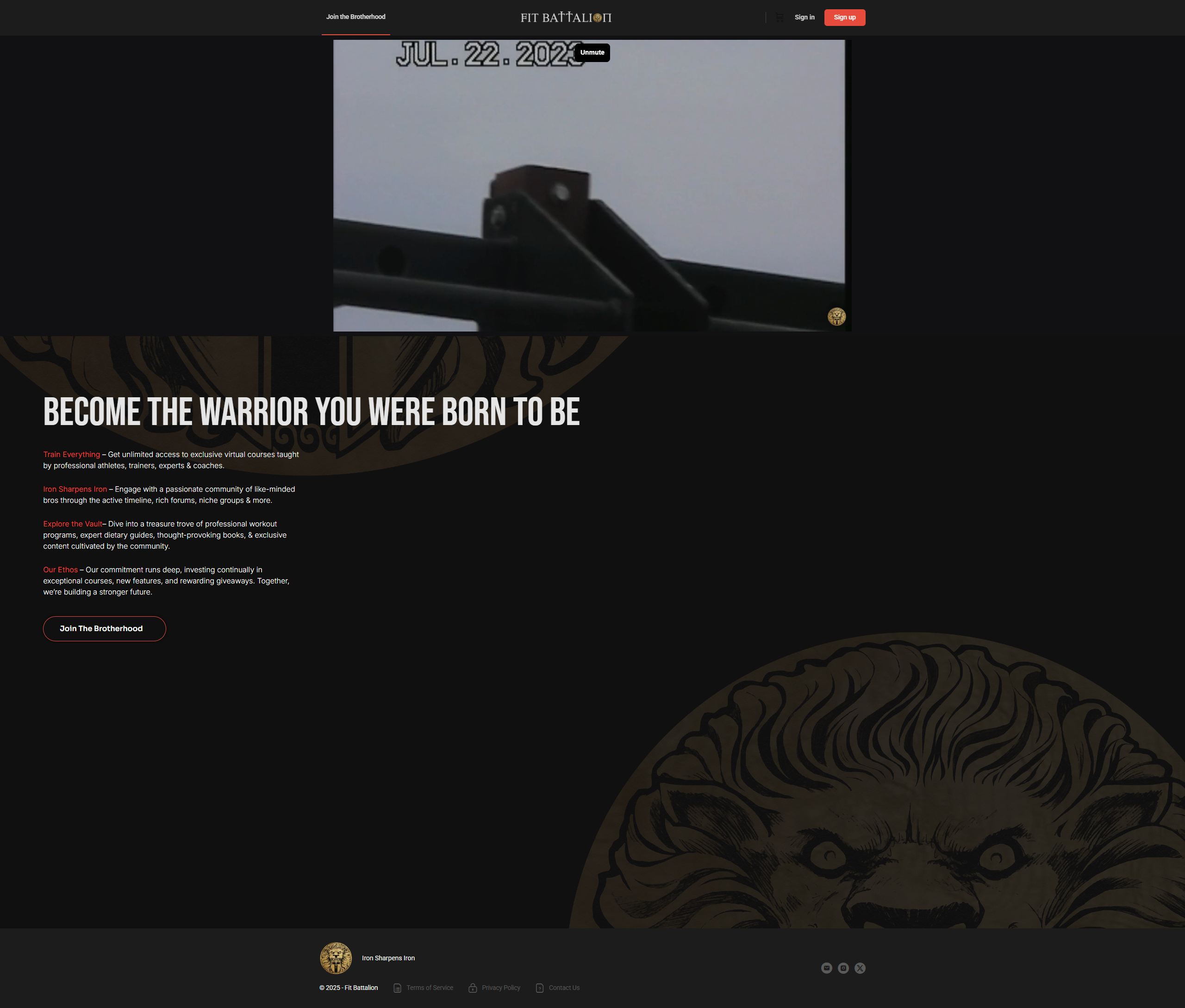Viewport: 1185px width, 1008px height.
Task: Click the '© 2025 - Fit Battalion' text
Action: pyautogui.click(x=349, y=988)
